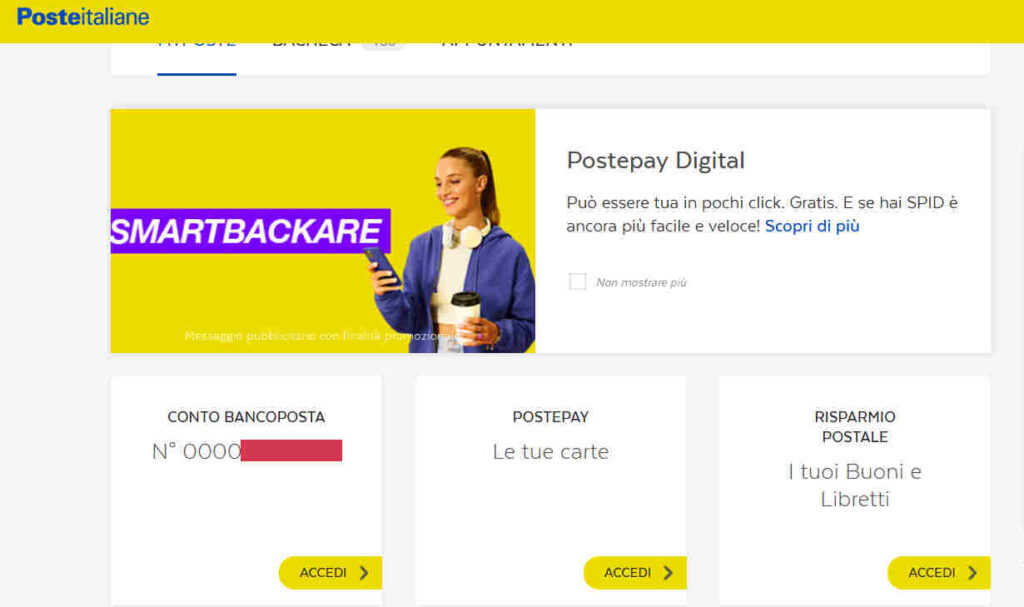The height and width of the screenshot is (607, 1024).
Task: Tick the 'Non mostrare più' checkbox
Action: 577,282
